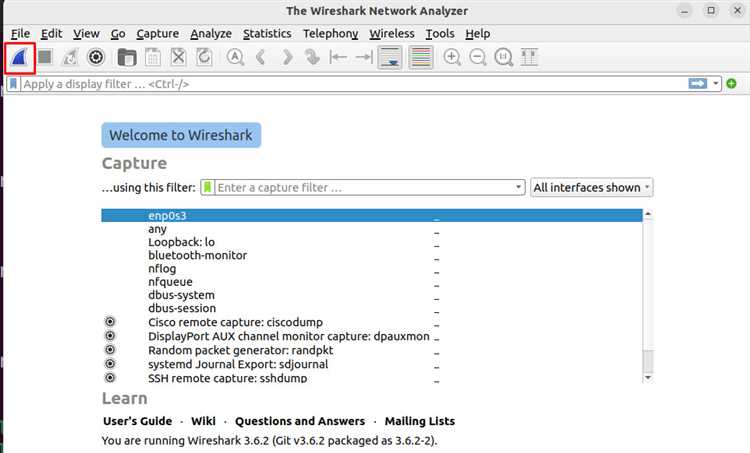Go to the next packet arrow
Screen dimensions: 750x453
click(287, 57)
